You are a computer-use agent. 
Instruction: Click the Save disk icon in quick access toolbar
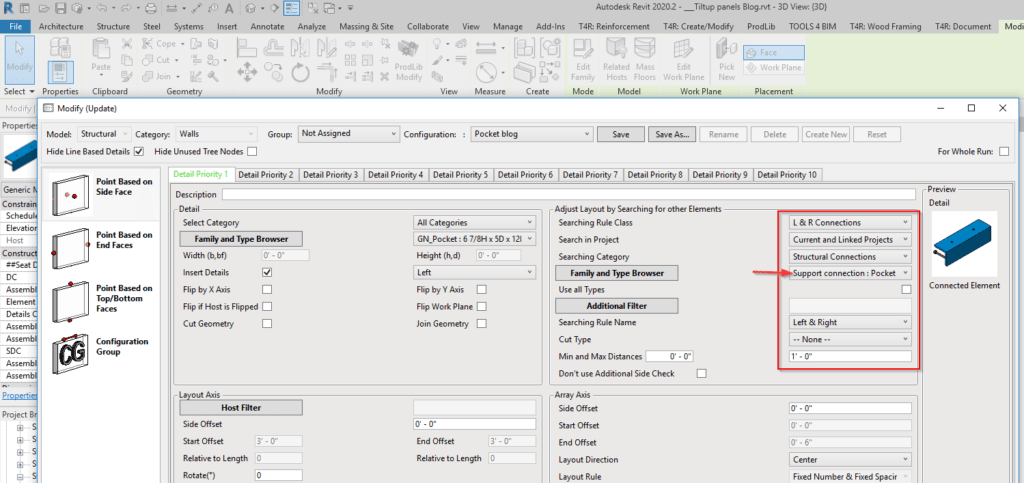point(61,8)
